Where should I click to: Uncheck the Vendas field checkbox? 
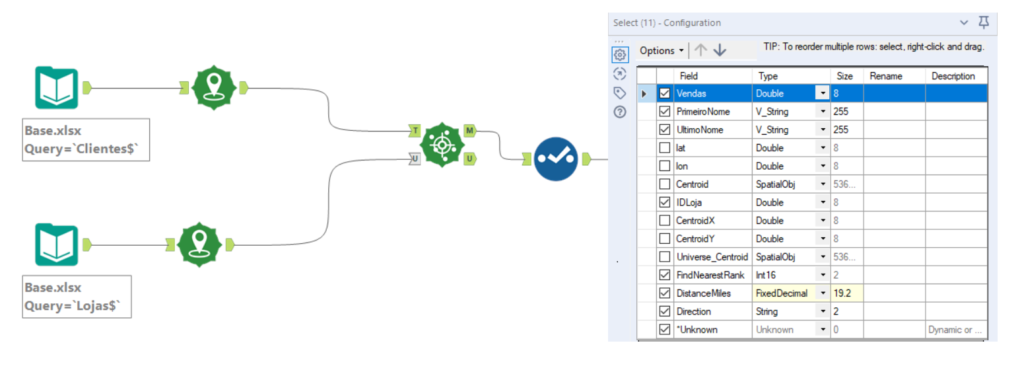coord(665,93)
